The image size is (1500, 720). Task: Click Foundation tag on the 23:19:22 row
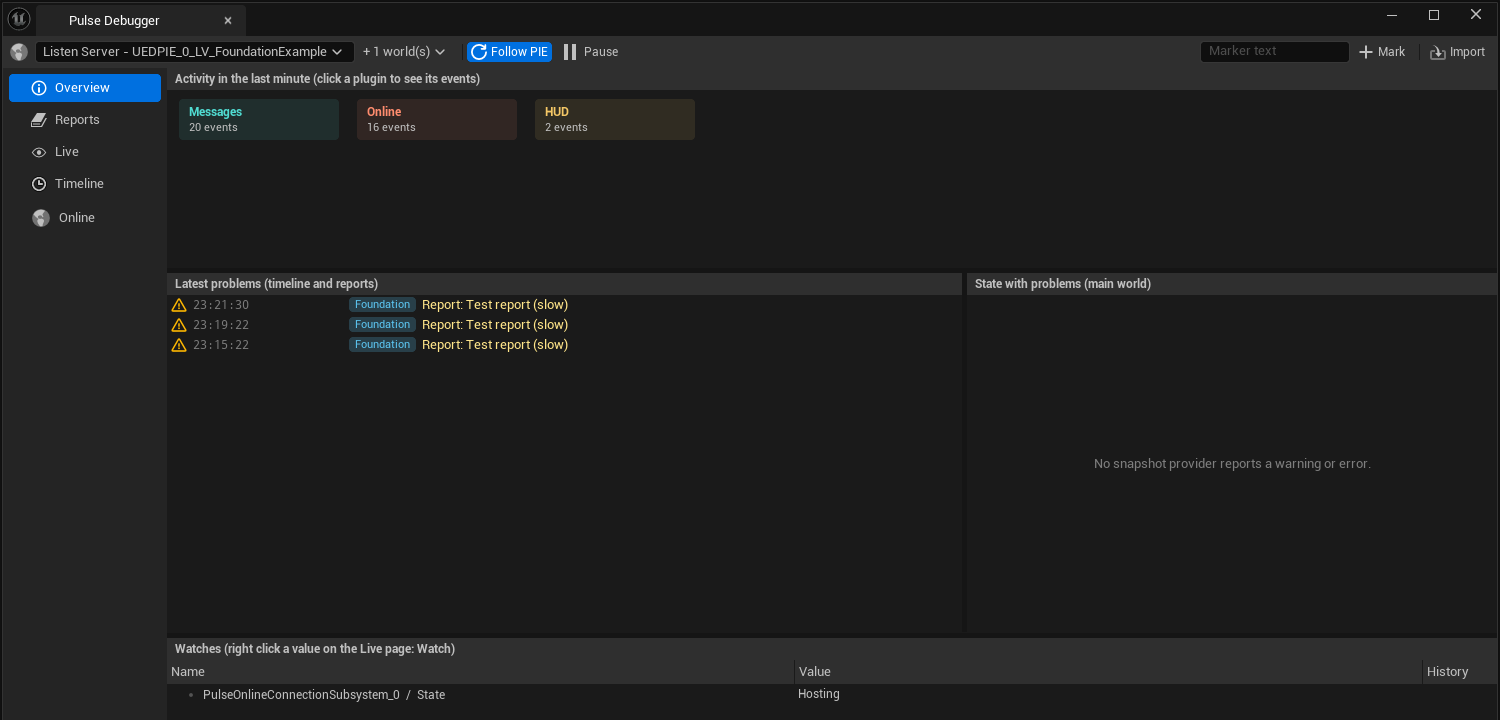pos(382,325)
